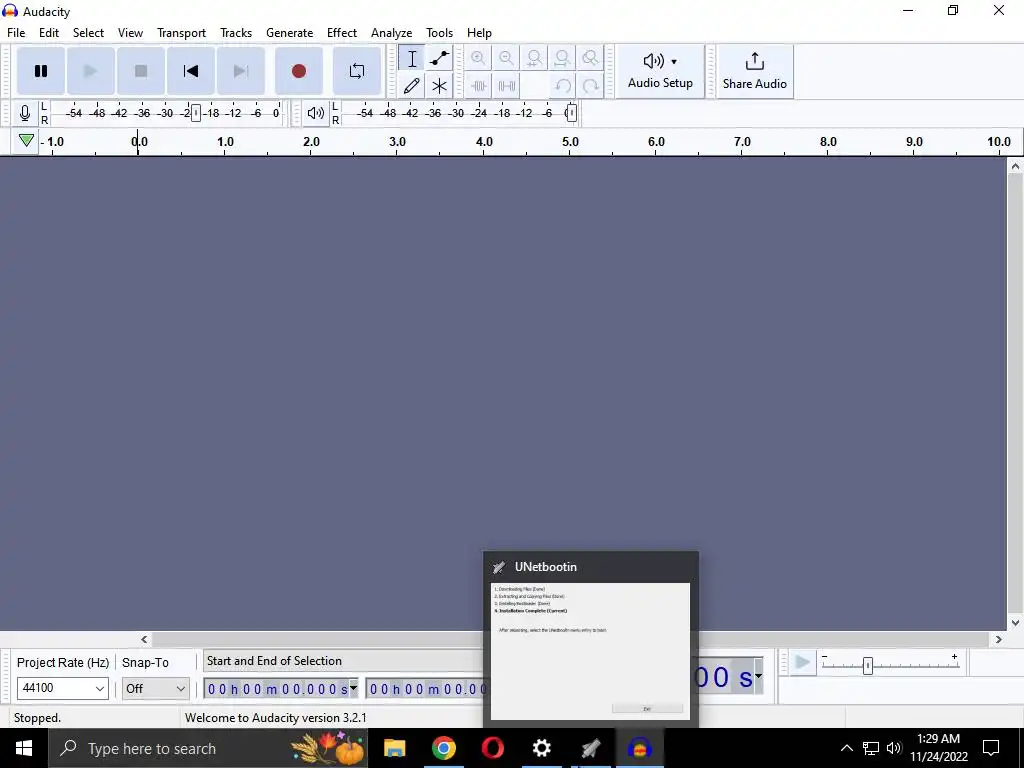This screenshot has height=768, width=1024.
Task: Click the microphone record meter icon
Action: (25, 113)
